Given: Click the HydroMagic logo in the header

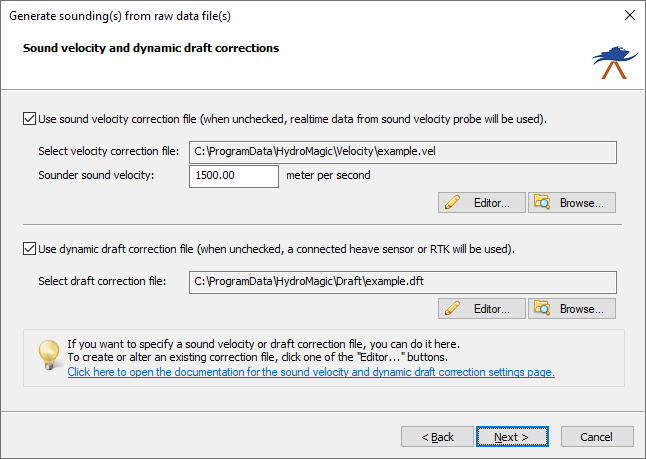Looking at the screenshot, I should click(x=615, y=63).
